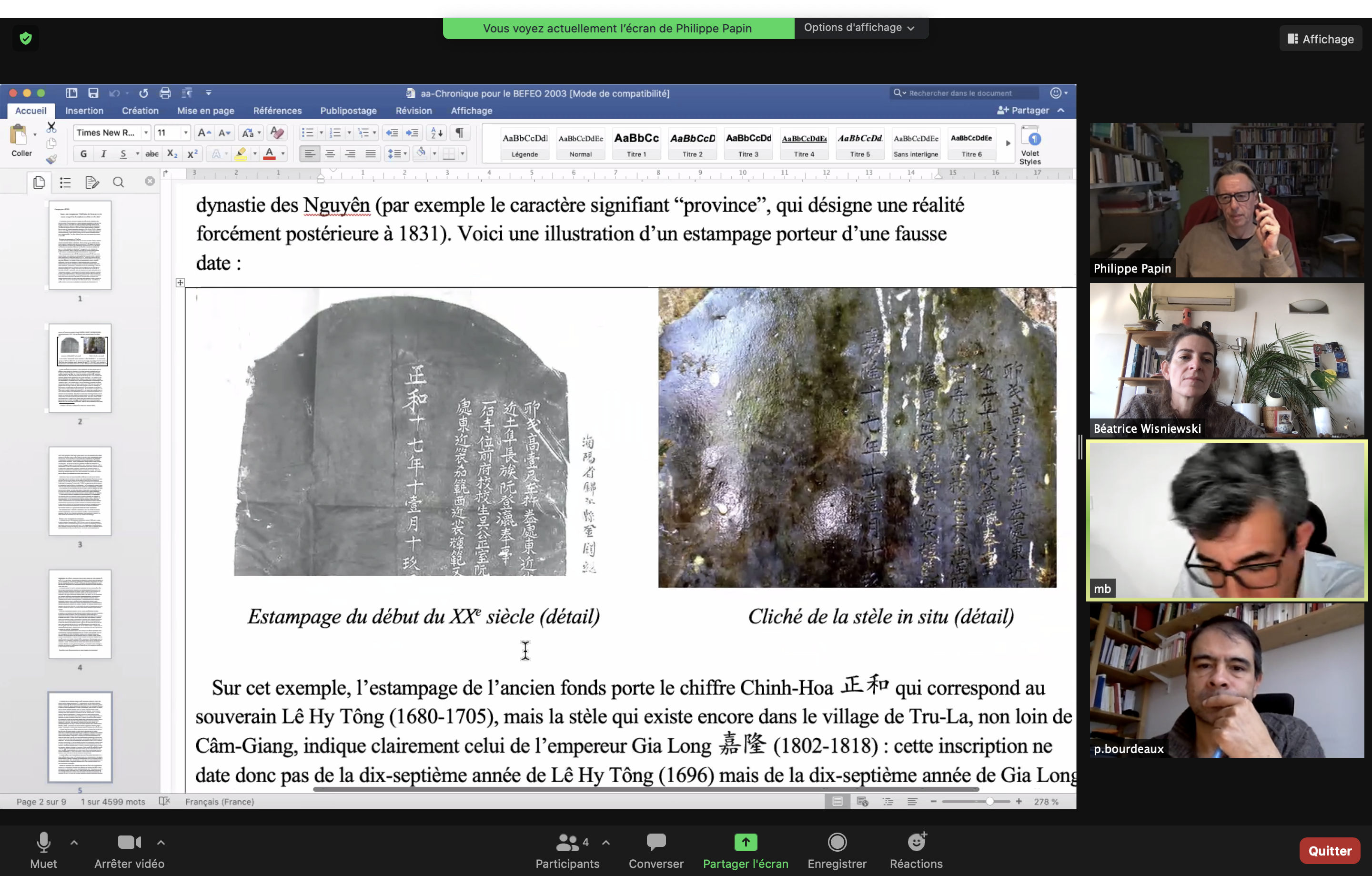1372x876 pixels.
Task: Open the Converser chat panel
Action: click(x=656, y=842)
